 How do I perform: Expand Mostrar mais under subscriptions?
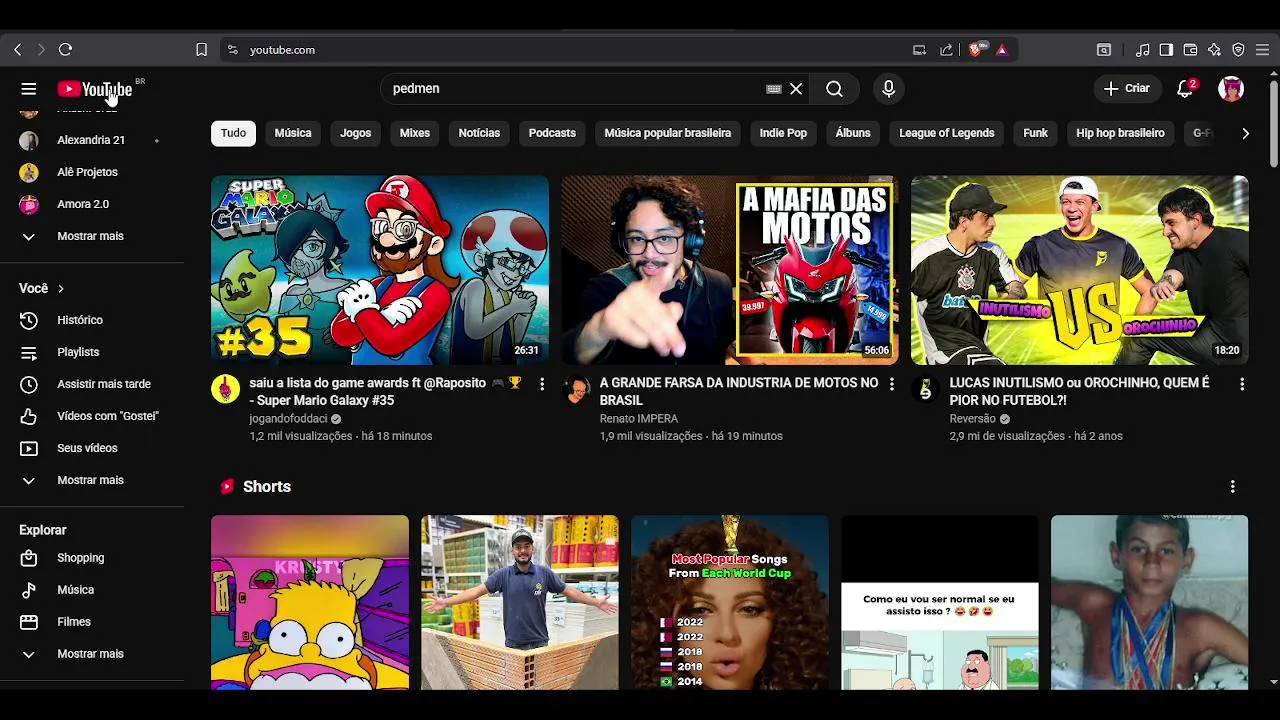(92, 236)
